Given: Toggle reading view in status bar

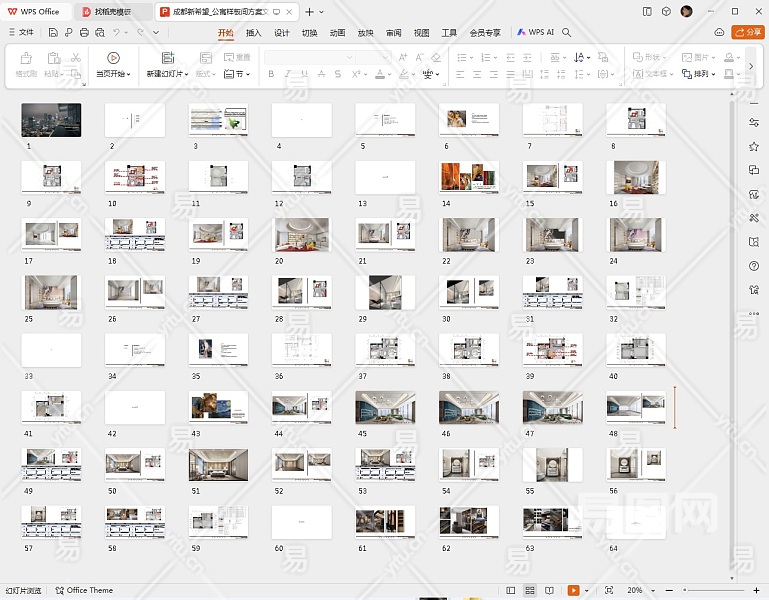Looking at the screenshot, I should click(549, 591).
